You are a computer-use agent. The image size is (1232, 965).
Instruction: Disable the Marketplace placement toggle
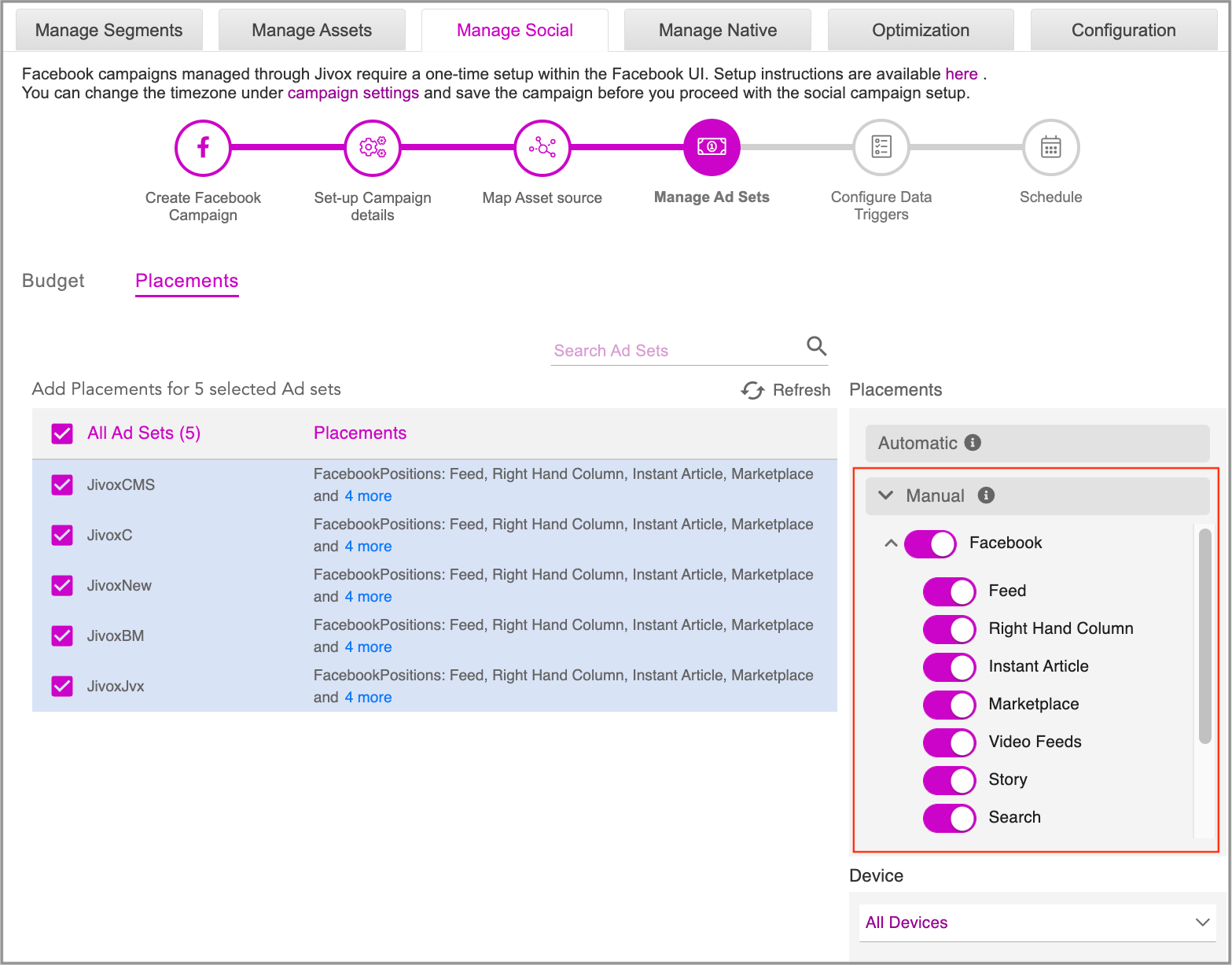(x=949, y=704)
